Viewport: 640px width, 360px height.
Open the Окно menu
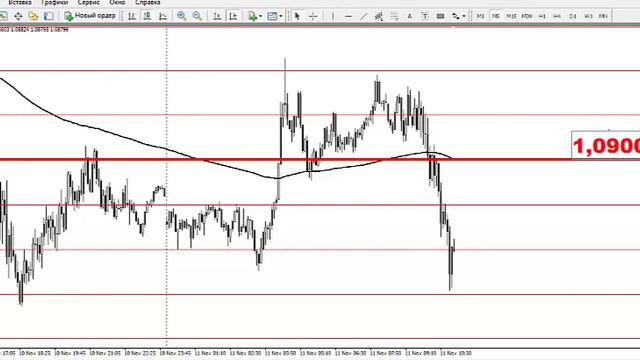tap(117, 2)
